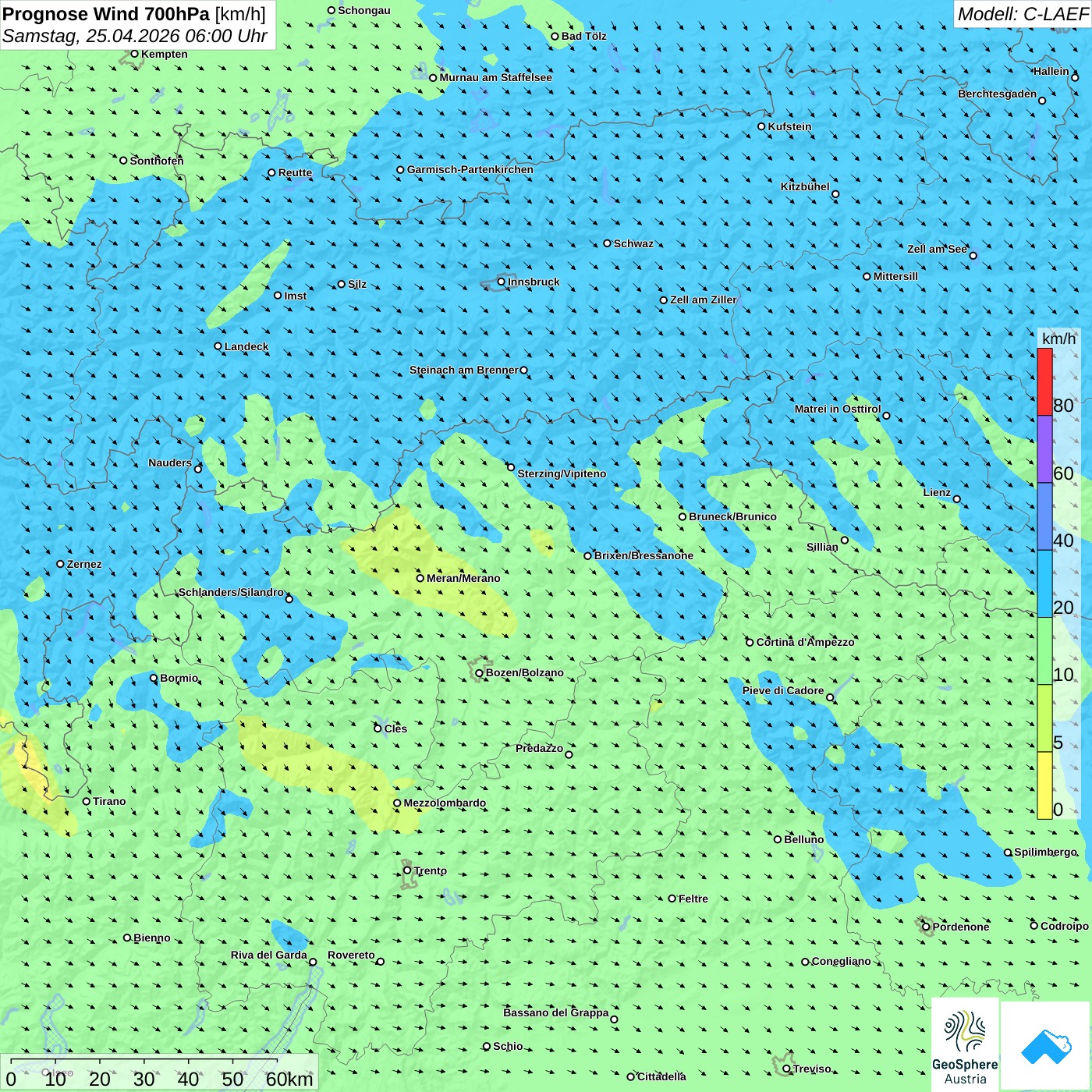Screen dimensions: 1092x1092
Task: Pick the lime 5–10 legend segment
Action: pyautogui.click(x=1044, y=718)
